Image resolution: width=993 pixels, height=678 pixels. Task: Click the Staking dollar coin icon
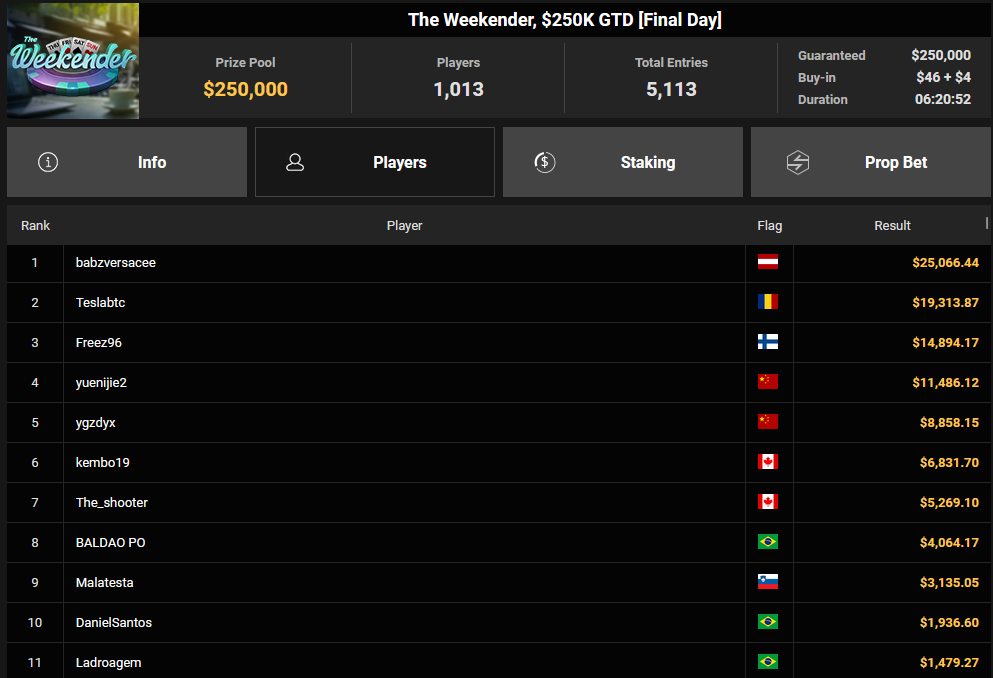544,162
